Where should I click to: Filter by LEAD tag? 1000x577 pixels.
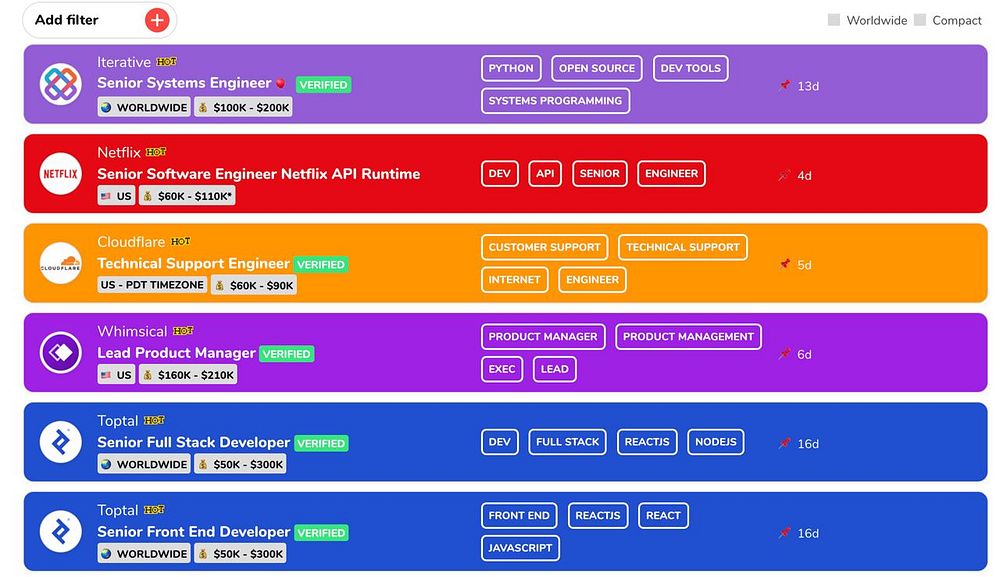pyautogui.click(x=554, y=369)
